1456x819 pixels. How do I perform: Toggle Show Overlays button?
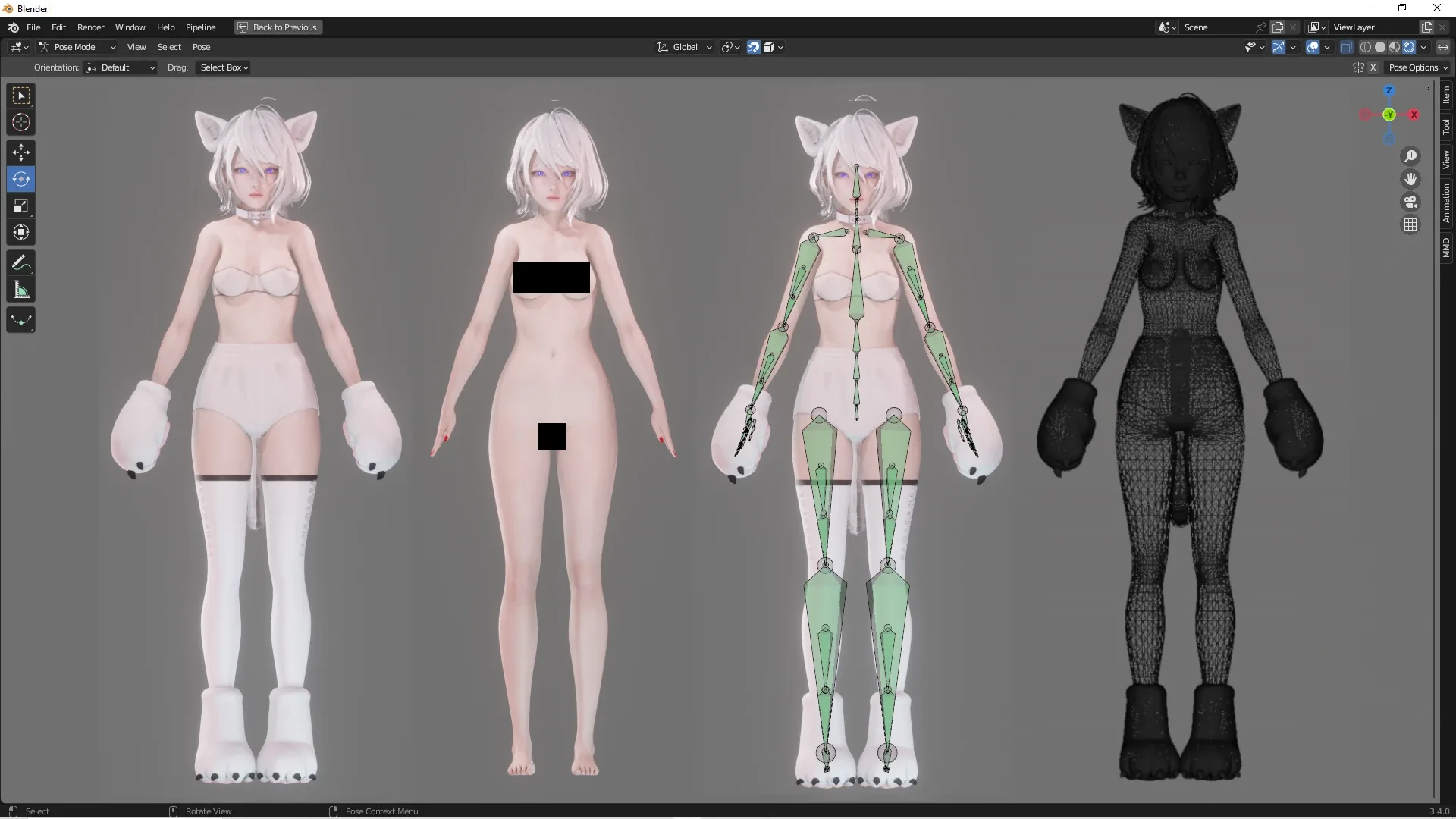point(1313,47)
